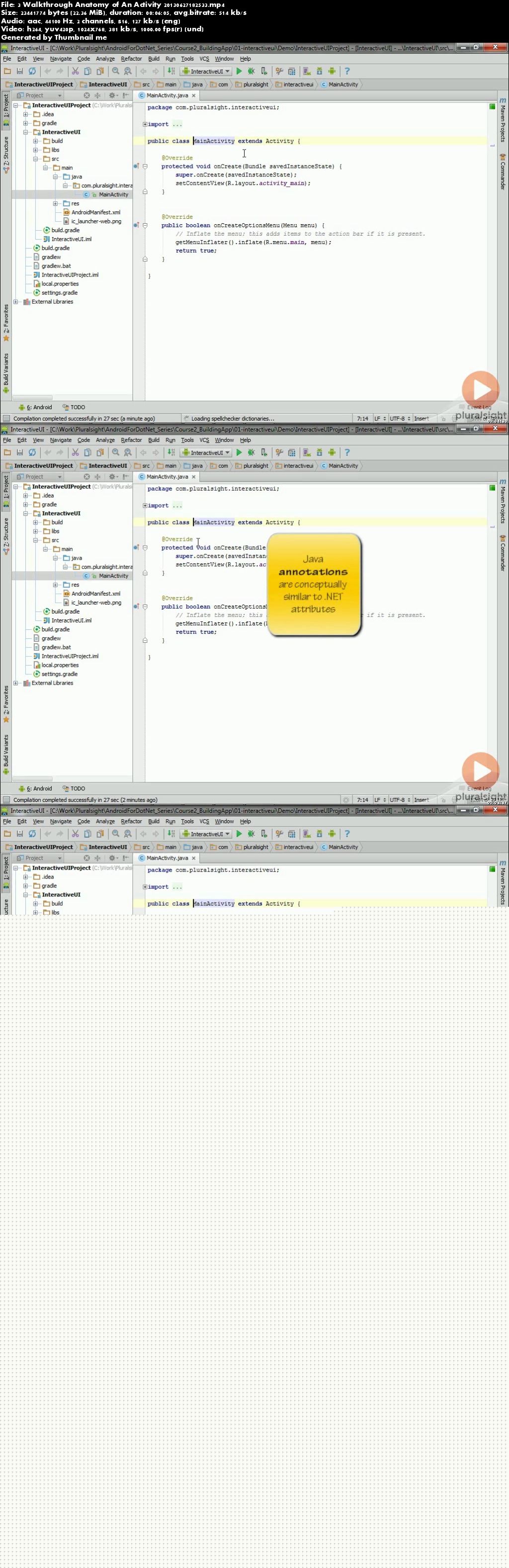Click TODO tool window button in first frame

tap(74, 407)
